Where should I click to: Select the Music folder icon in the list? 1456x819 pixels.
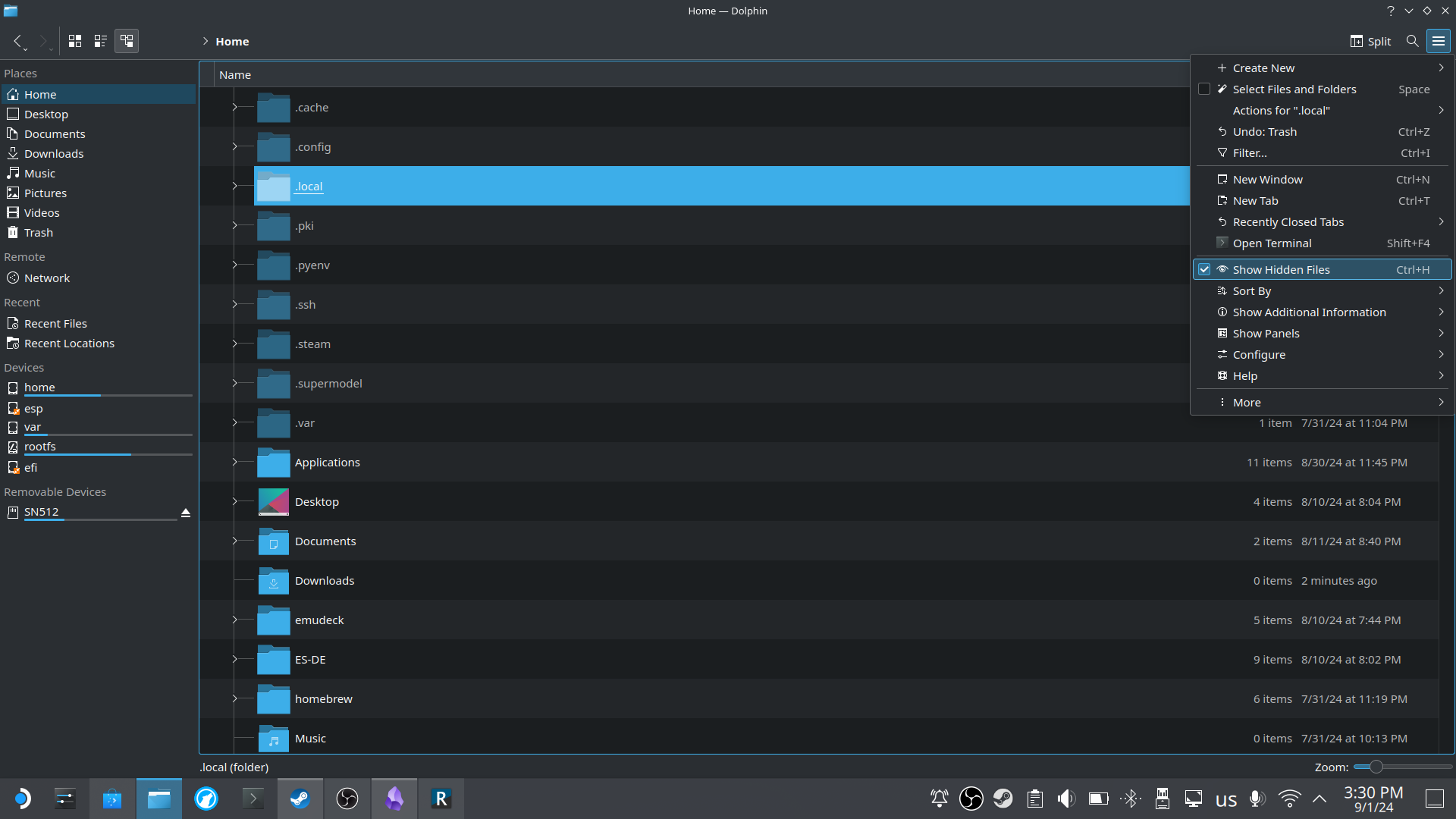pos(273,739)
